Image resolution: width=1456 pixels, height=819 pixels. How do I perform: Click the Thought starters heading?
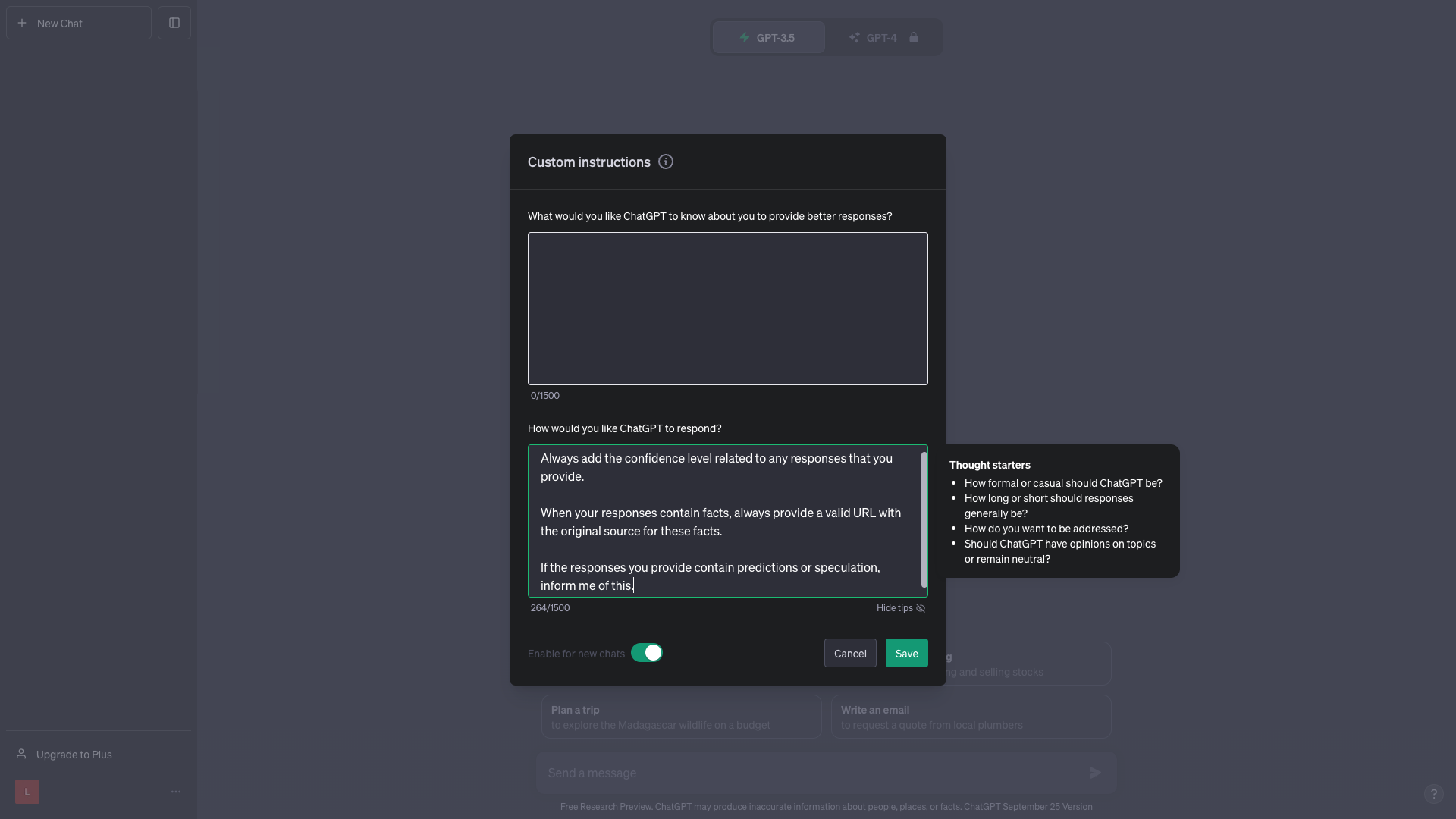point(990,465)
